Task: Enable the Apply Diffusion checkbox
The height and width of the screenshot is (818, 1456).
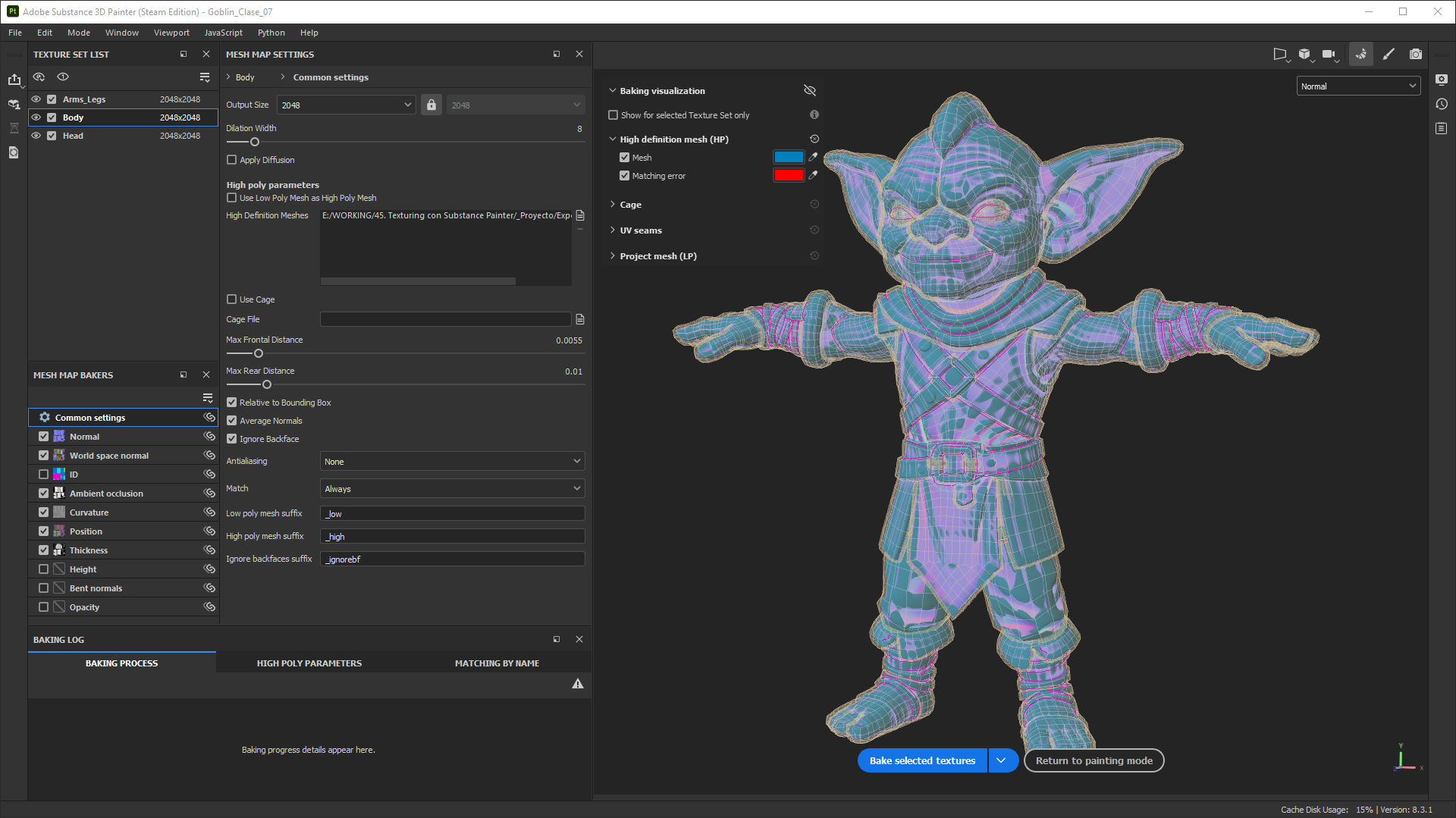Action: [x=232, y=160]
